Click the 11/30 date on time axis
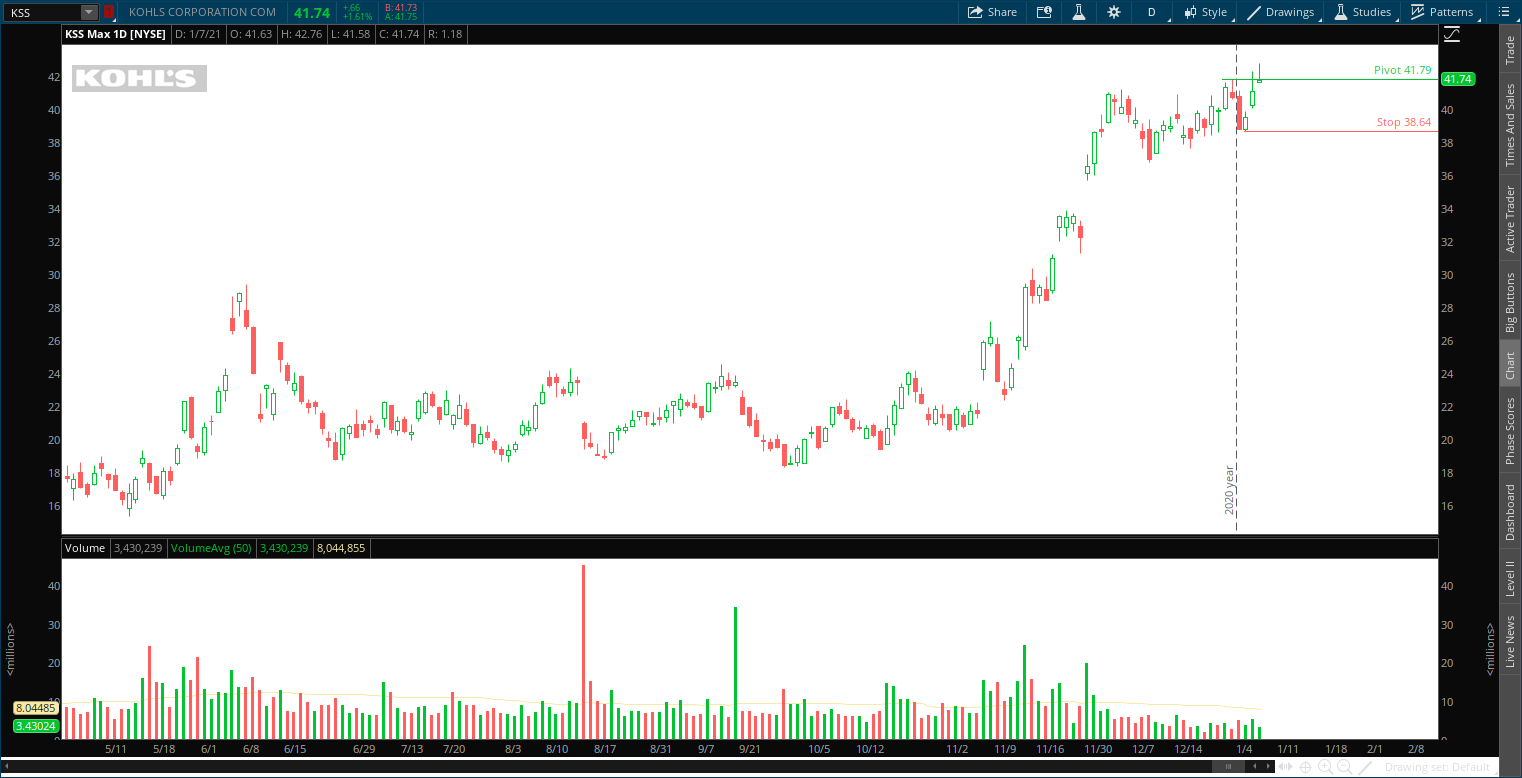Screen dimensions: 1522x778 click(x=1099, y=748)
